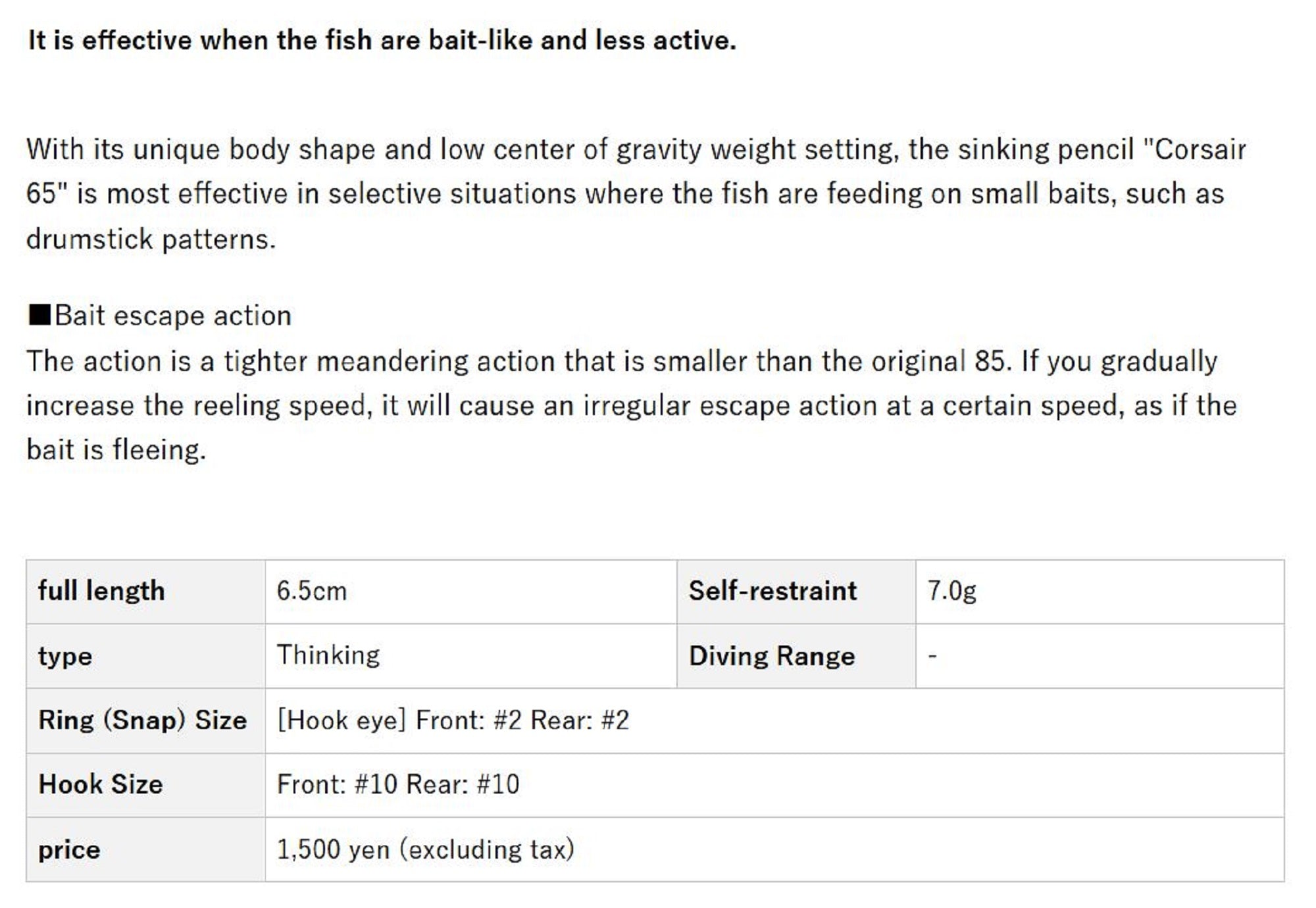
Task: Click the dash value beside Diving Range
Action: [x=932, y=656]
